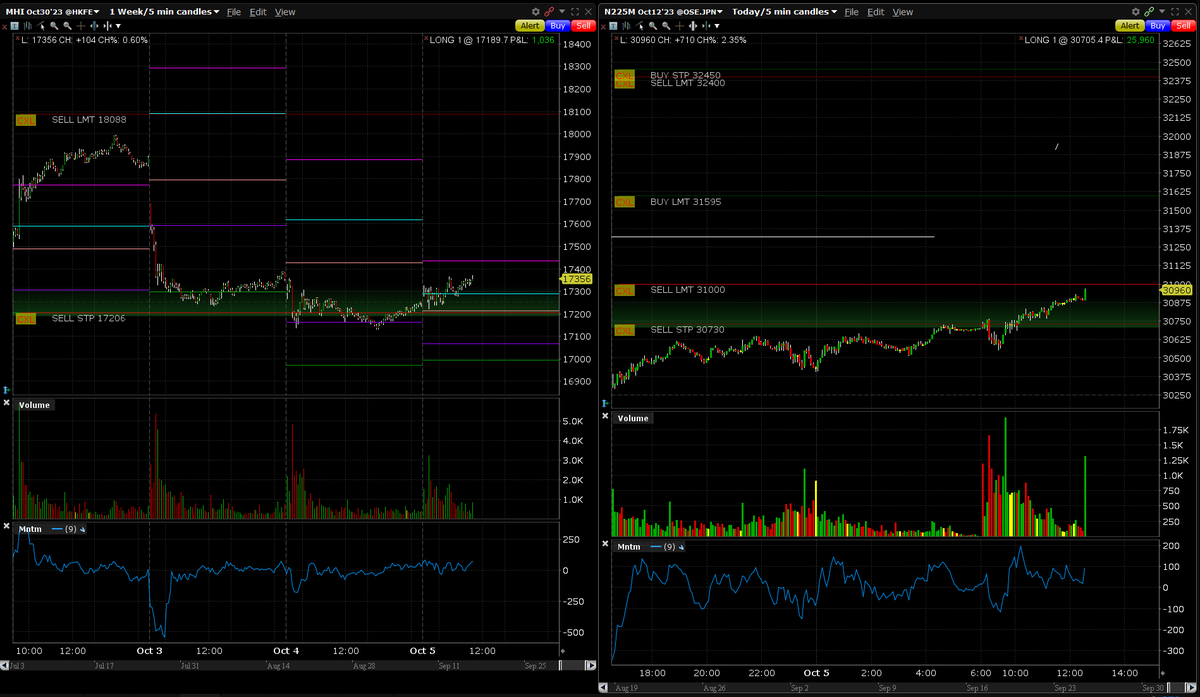Click the blue table icon in N225M toolbar
The image size is (1200, 697).
[x=613, y=25]
